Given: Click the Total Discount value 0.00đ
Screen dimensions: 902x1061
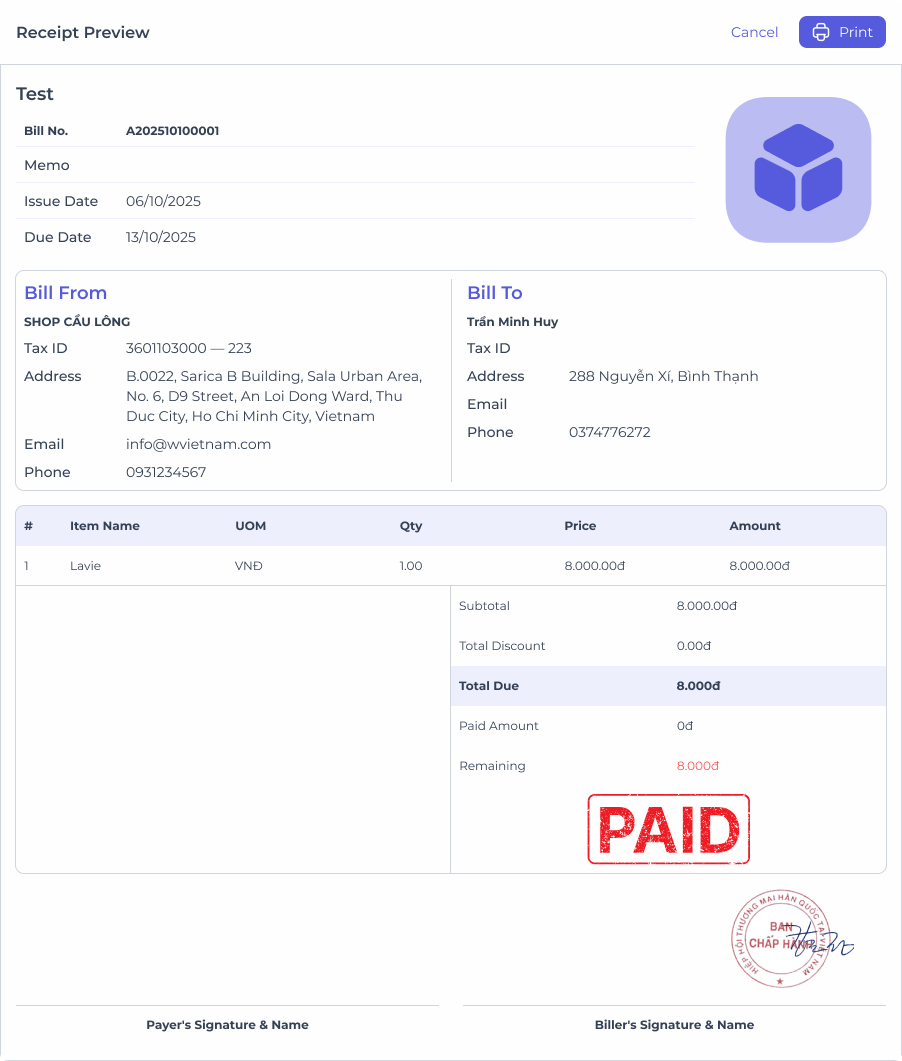Looking at the screenshot, I should (x=694, y=646).
